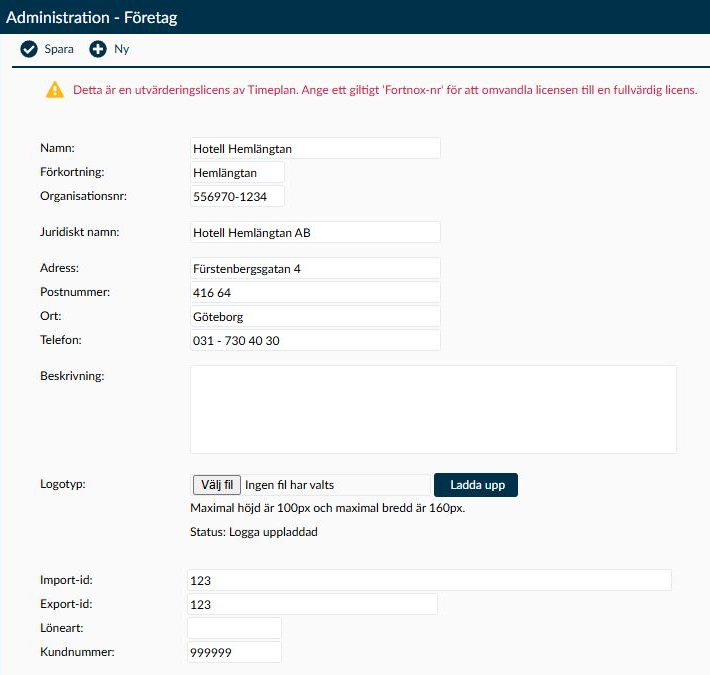Click the Export-id label
710x675 pixels.
[66, 604]
